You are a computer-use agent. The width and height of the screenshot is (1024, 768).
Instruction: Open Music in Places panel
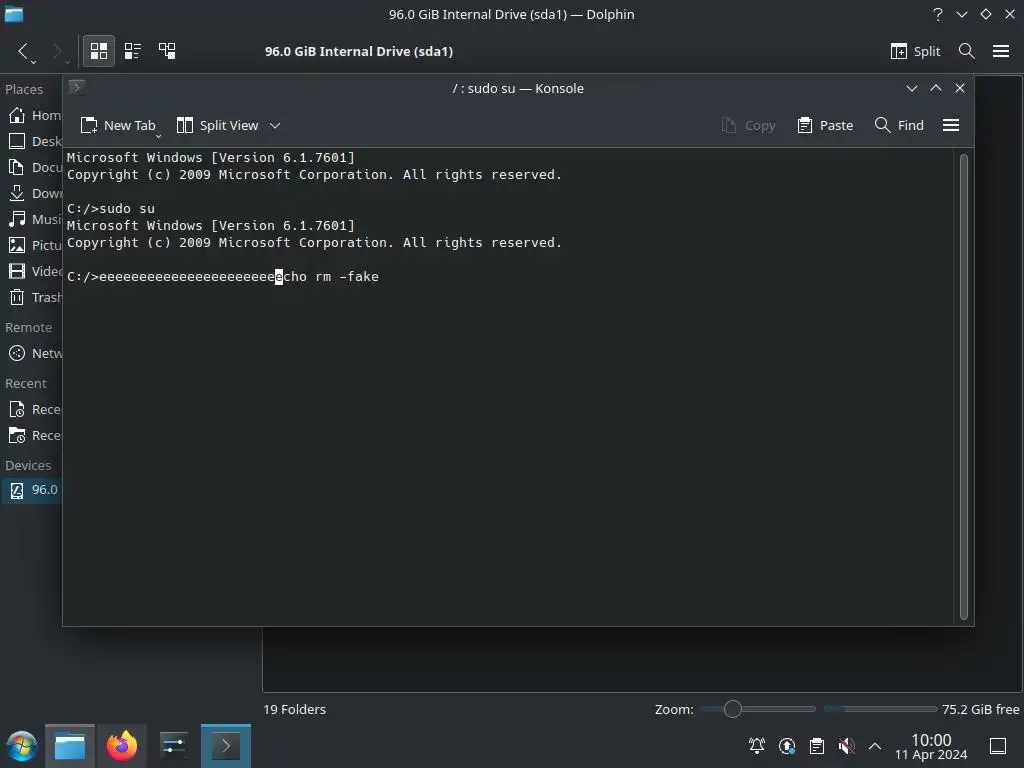pyautogui.click(x=35, y=219)
